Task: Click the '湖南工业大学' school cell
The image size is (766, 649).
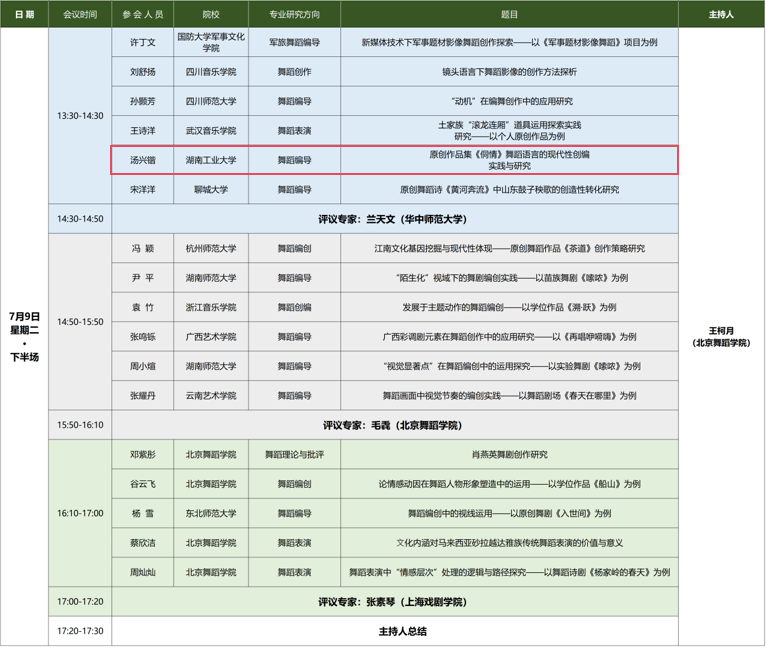Action: [x=211, y=160]
